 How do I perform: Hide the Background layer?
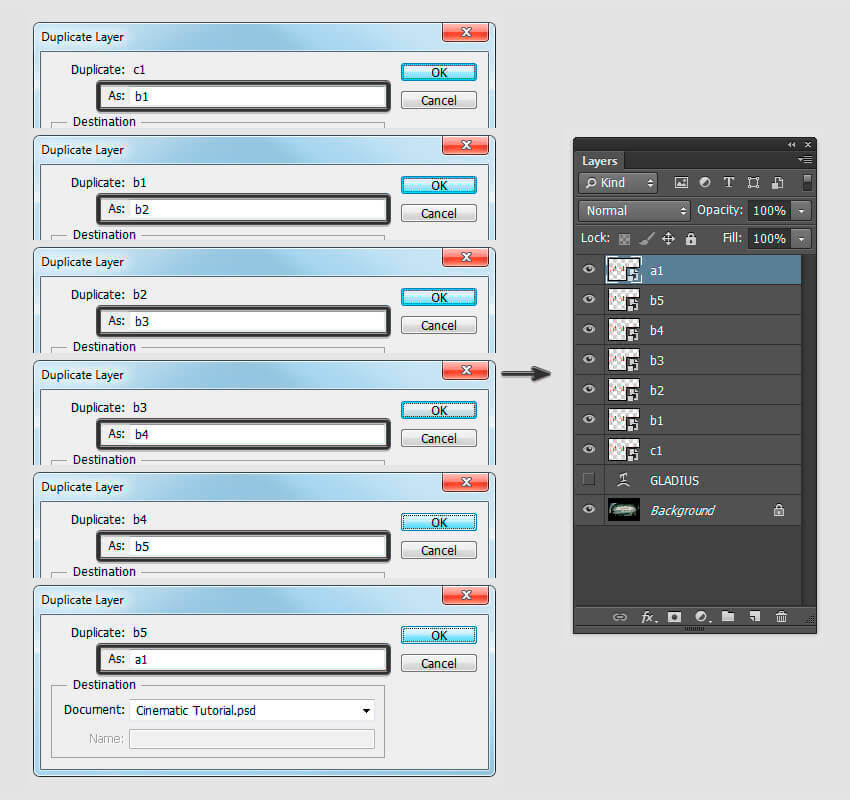pyautogui.click(x=589, y=509)
